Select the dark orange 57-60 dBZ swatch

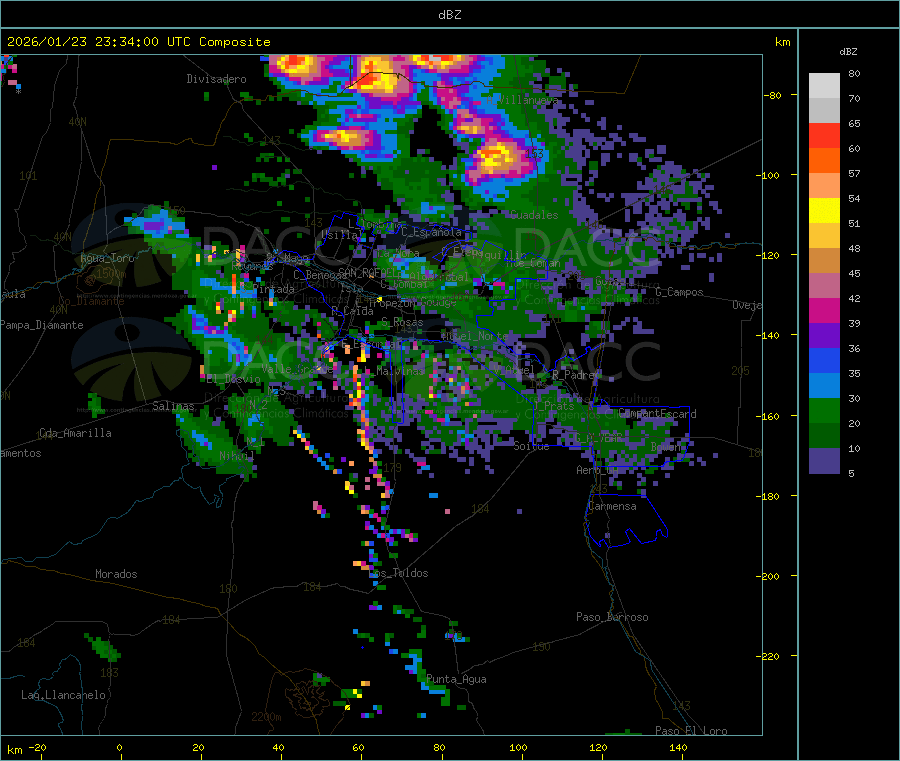tap(824, 161)
